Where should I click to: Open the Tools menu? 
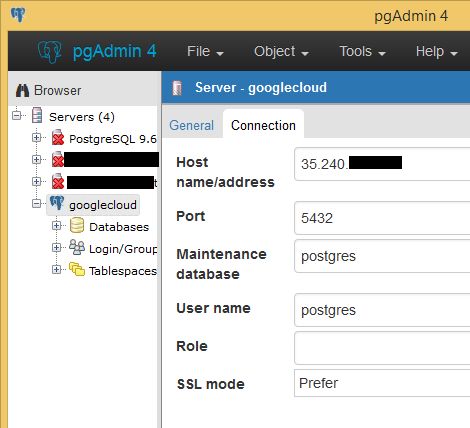(x=362, y=52)
